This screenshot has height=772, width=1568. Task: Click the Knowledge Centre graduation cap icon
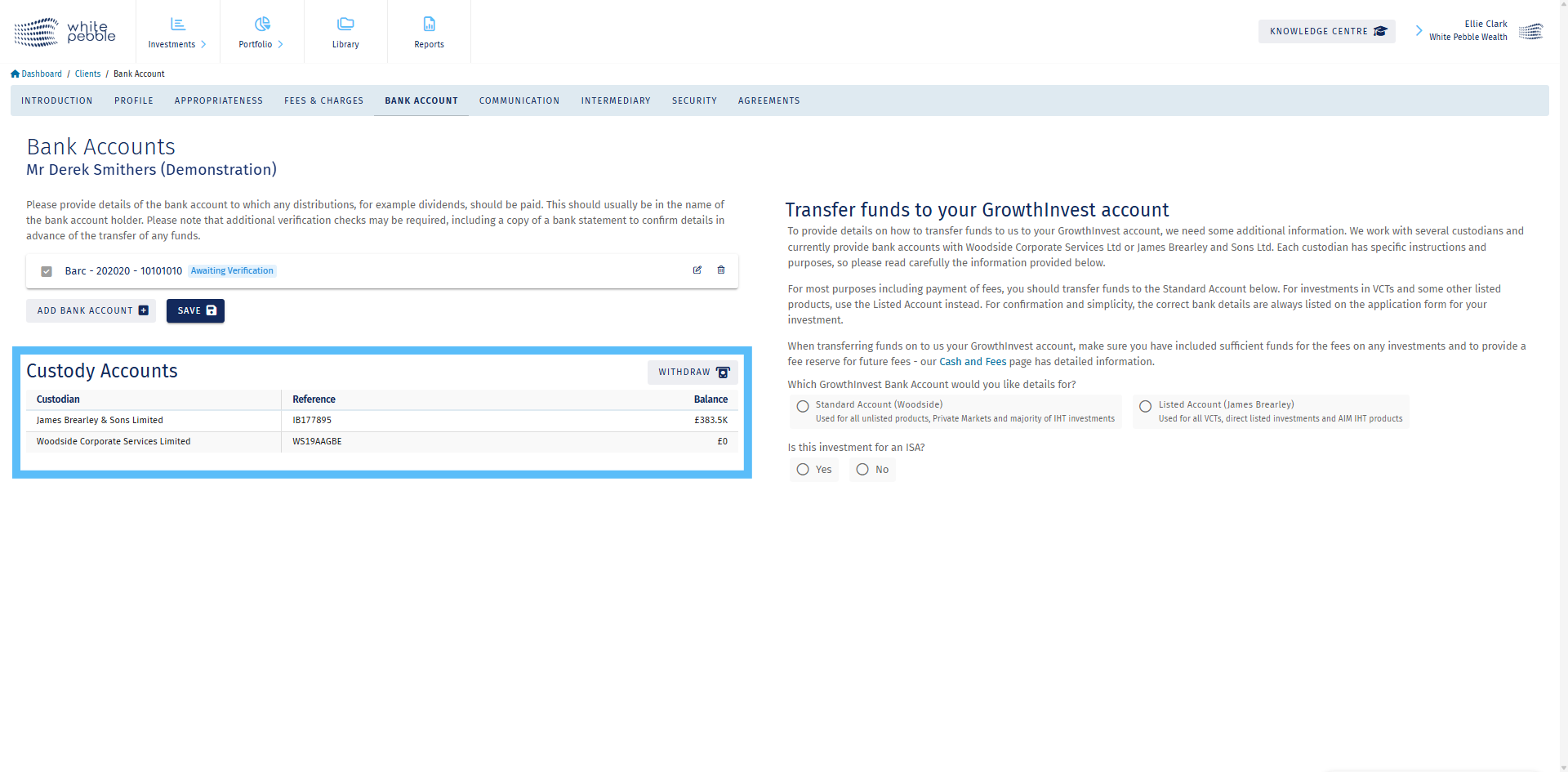coord(1380,31)
